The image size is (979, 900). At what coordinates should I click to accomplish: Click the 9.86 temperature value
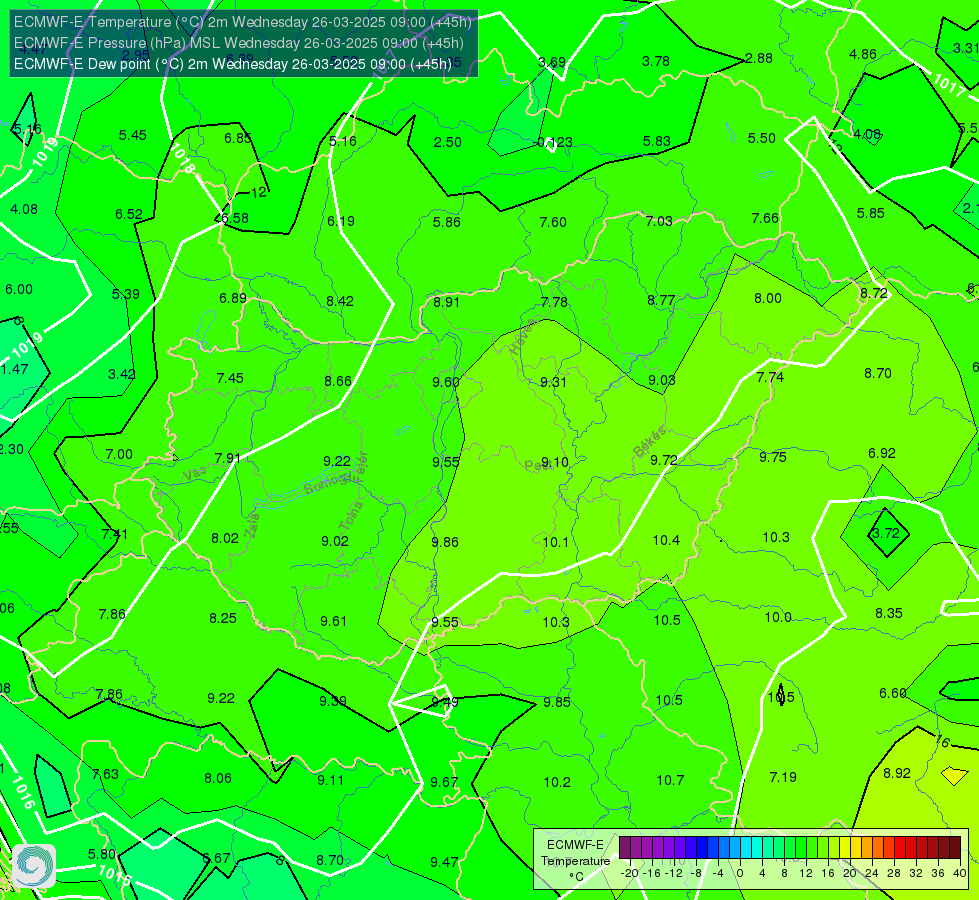pyautogui.click(x=445, y=542)
